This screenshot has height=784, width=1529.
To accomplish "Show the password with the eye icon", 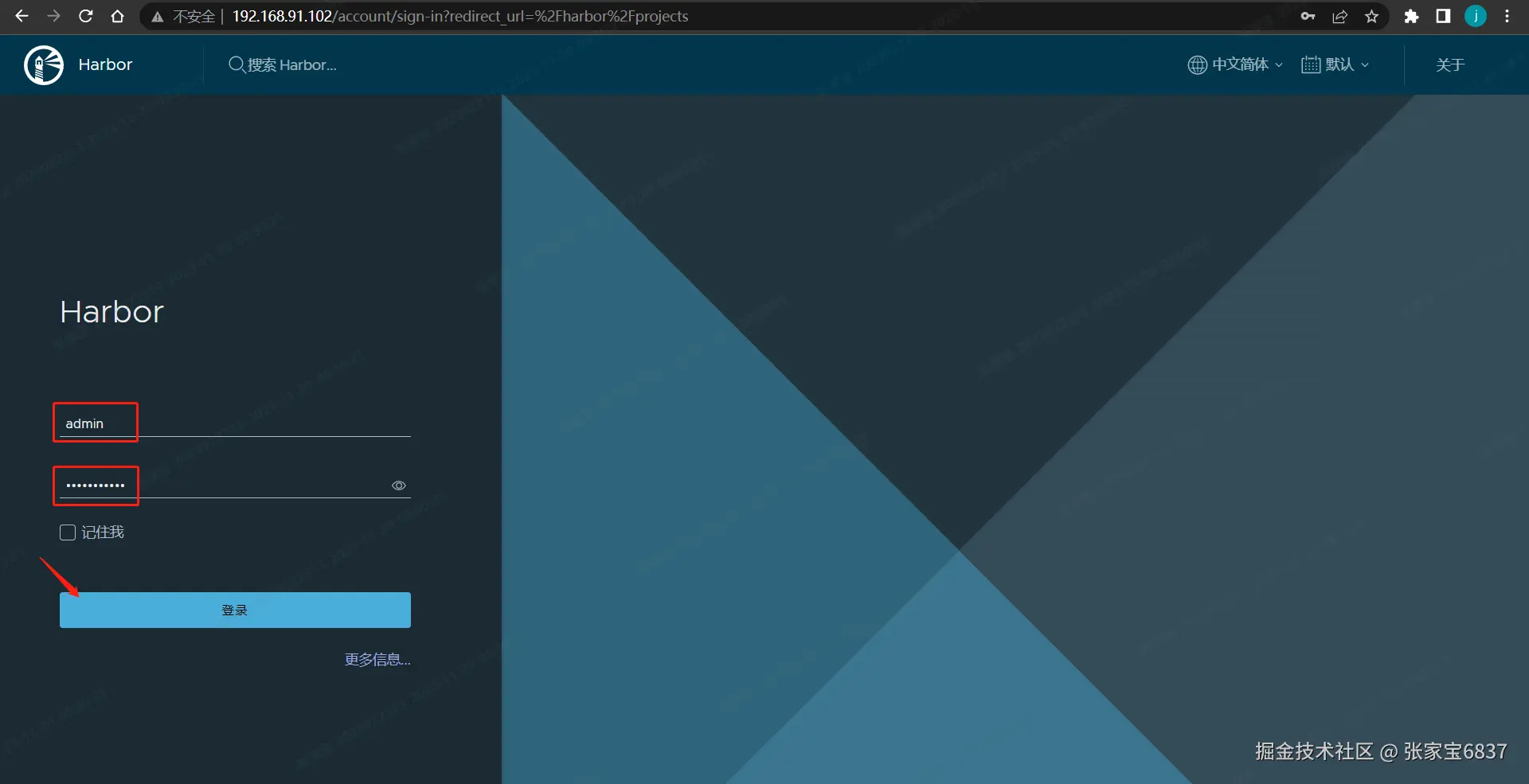I will (x=399, y=486).
